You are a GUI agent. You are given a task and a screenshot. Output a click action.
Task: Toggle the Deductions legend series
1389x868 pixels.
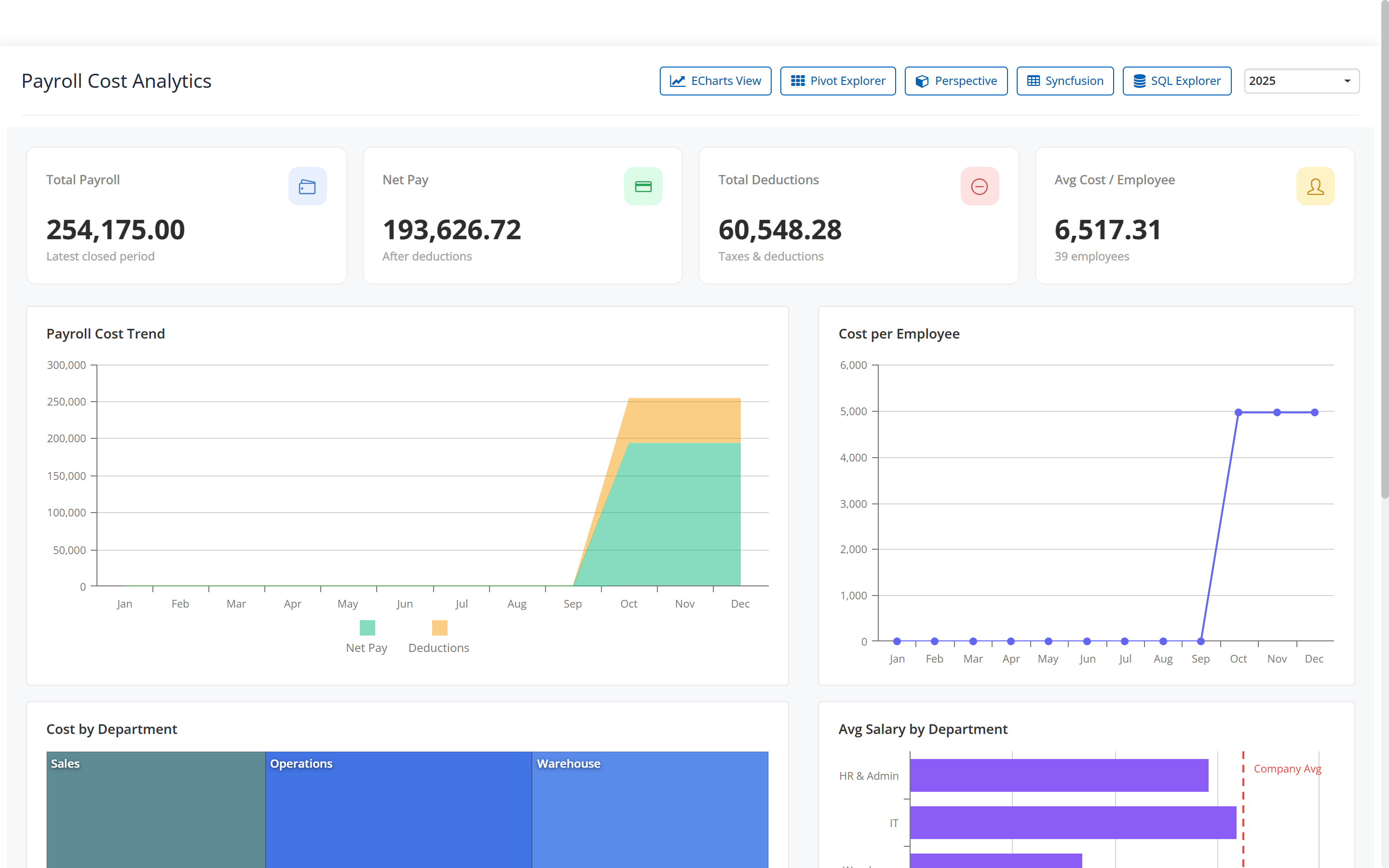pos(439,637)
